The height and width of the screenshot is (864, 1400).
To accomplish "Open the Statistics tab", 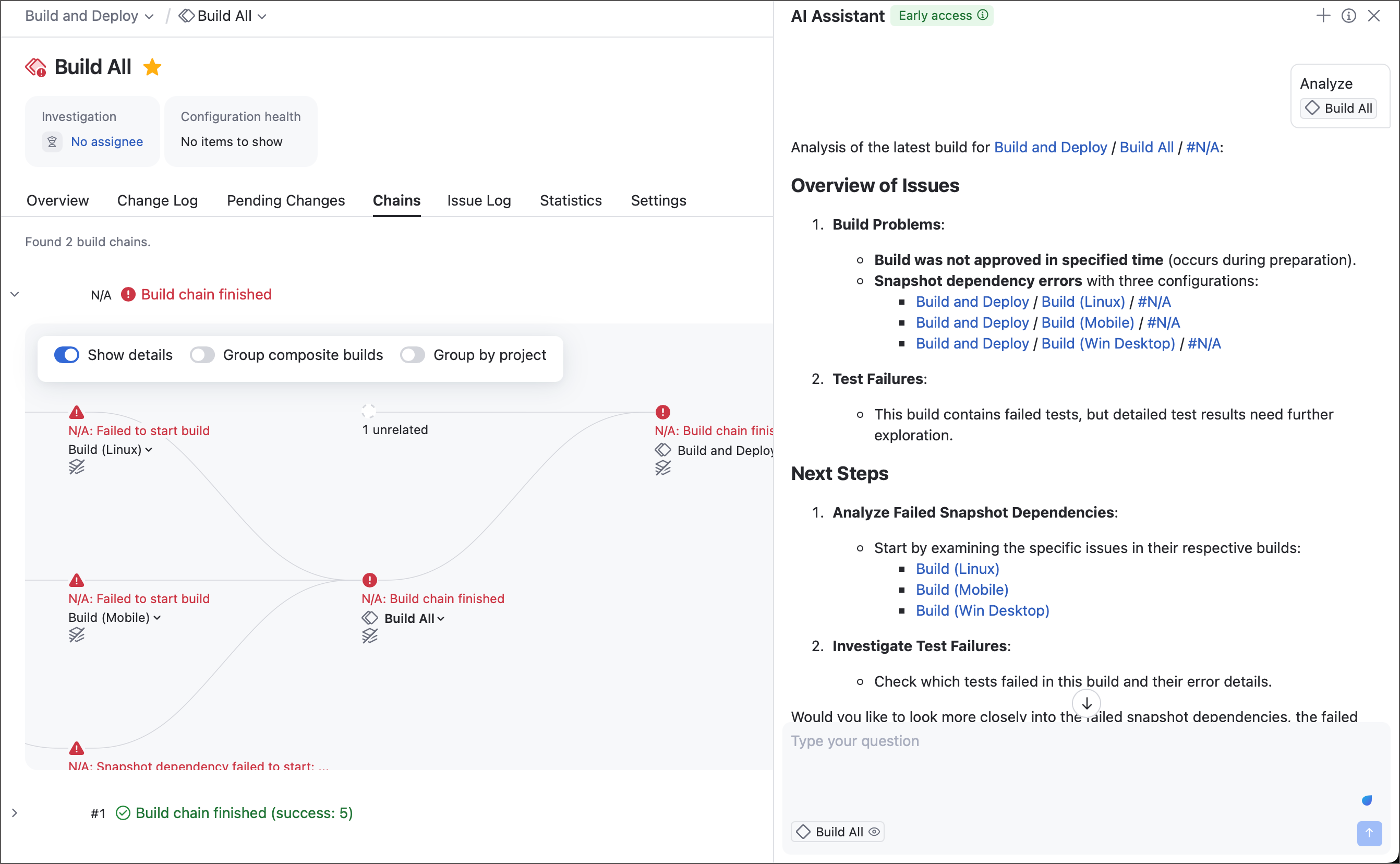I will click(x=570, y=200).
